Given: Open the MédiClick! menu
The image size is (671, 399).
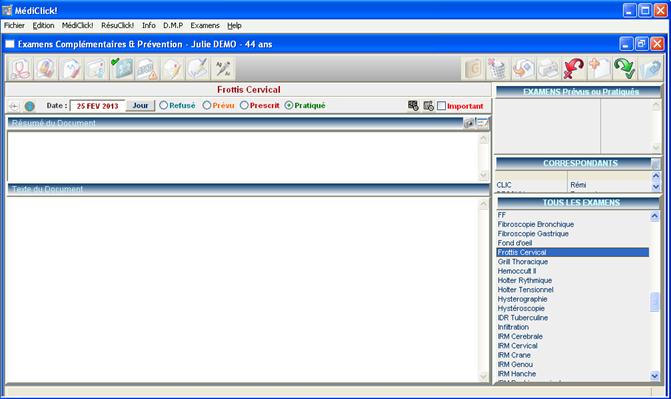Looking at the screenshot, I should [x=77, y=26].
